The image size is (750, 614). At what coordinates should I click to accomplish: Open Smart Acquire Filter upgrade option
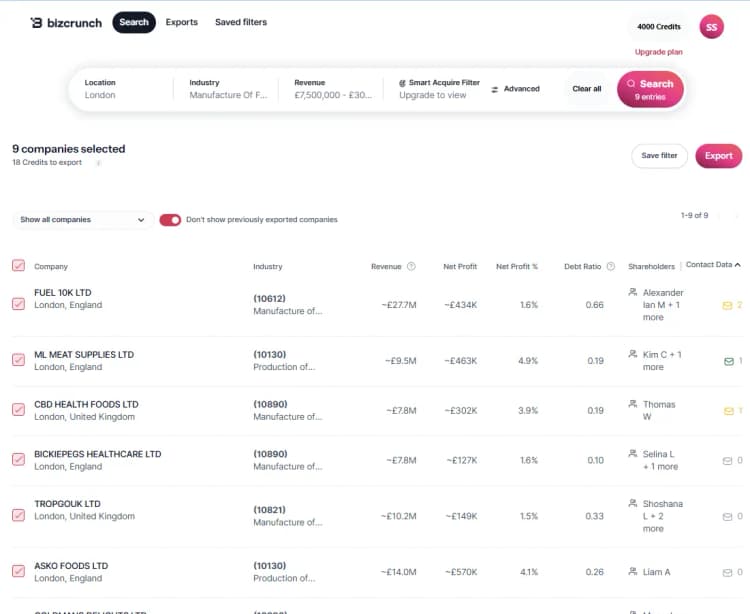[439, 89]
